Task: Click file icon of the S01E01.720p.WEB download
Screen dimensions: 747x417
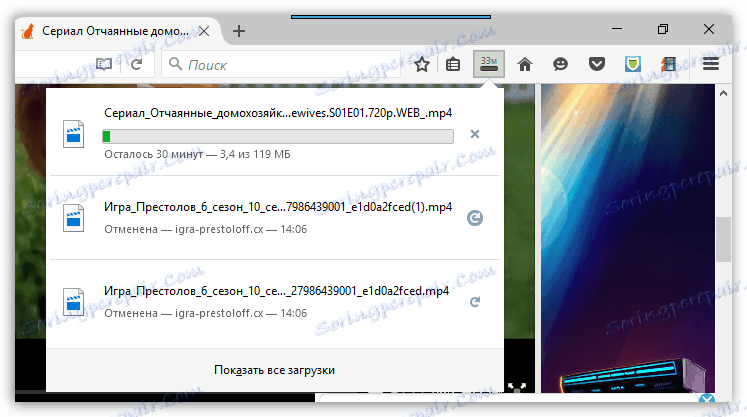Action: tap(73, 134)
